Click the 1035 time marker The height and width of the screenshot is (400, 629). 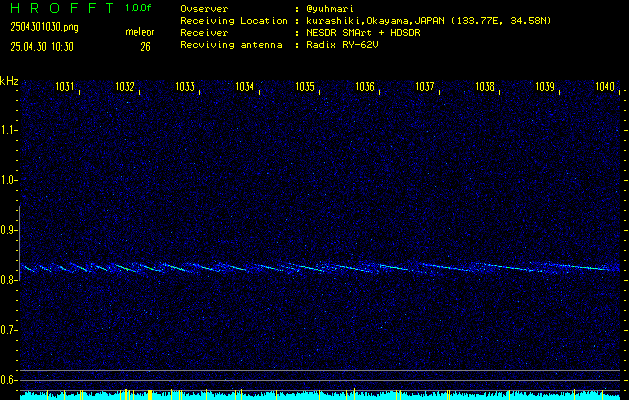click(x=305, y=86)
